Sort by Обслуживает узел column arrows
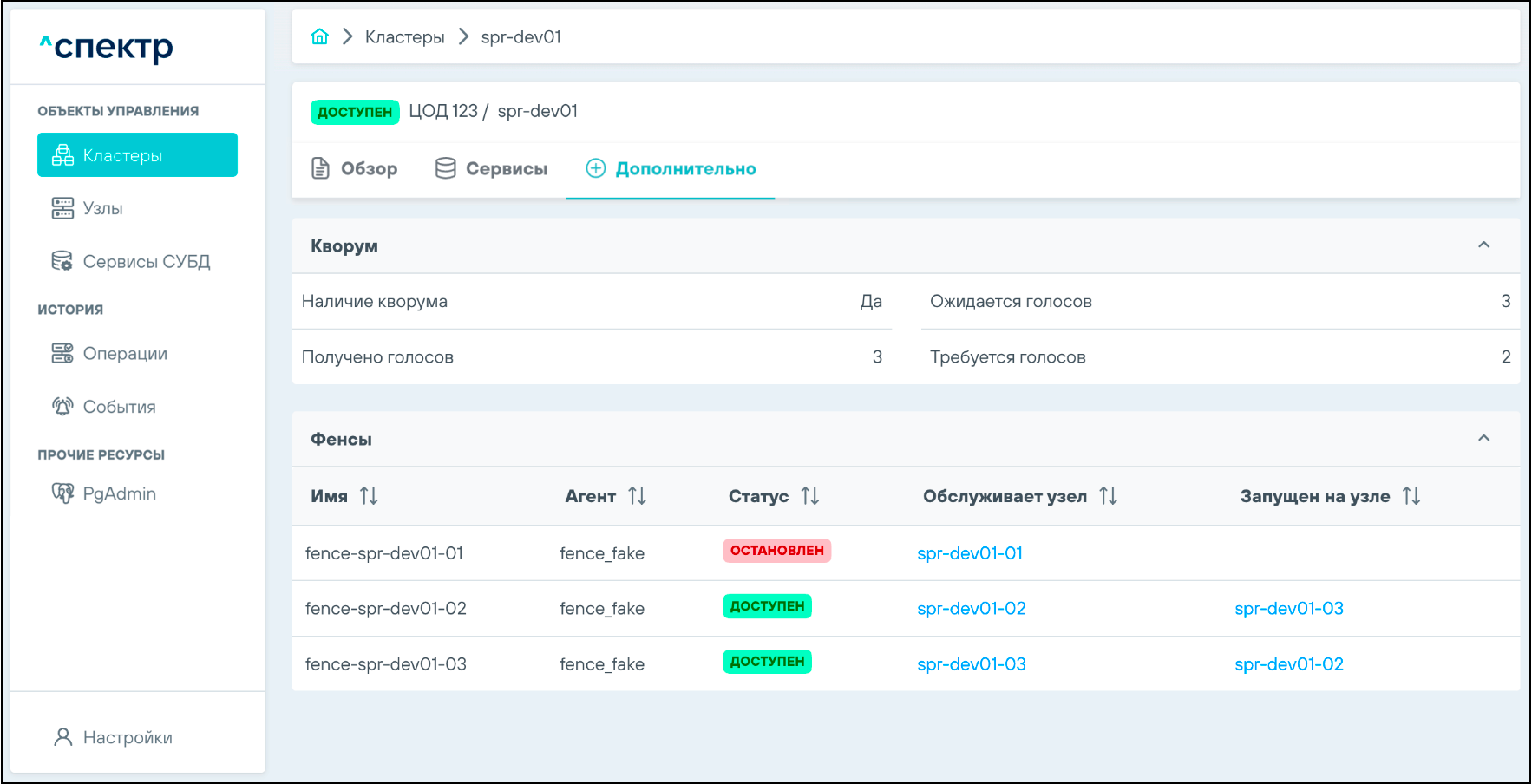The height and width of the screenshot is (784, 1532). [x=1108, y=496]
